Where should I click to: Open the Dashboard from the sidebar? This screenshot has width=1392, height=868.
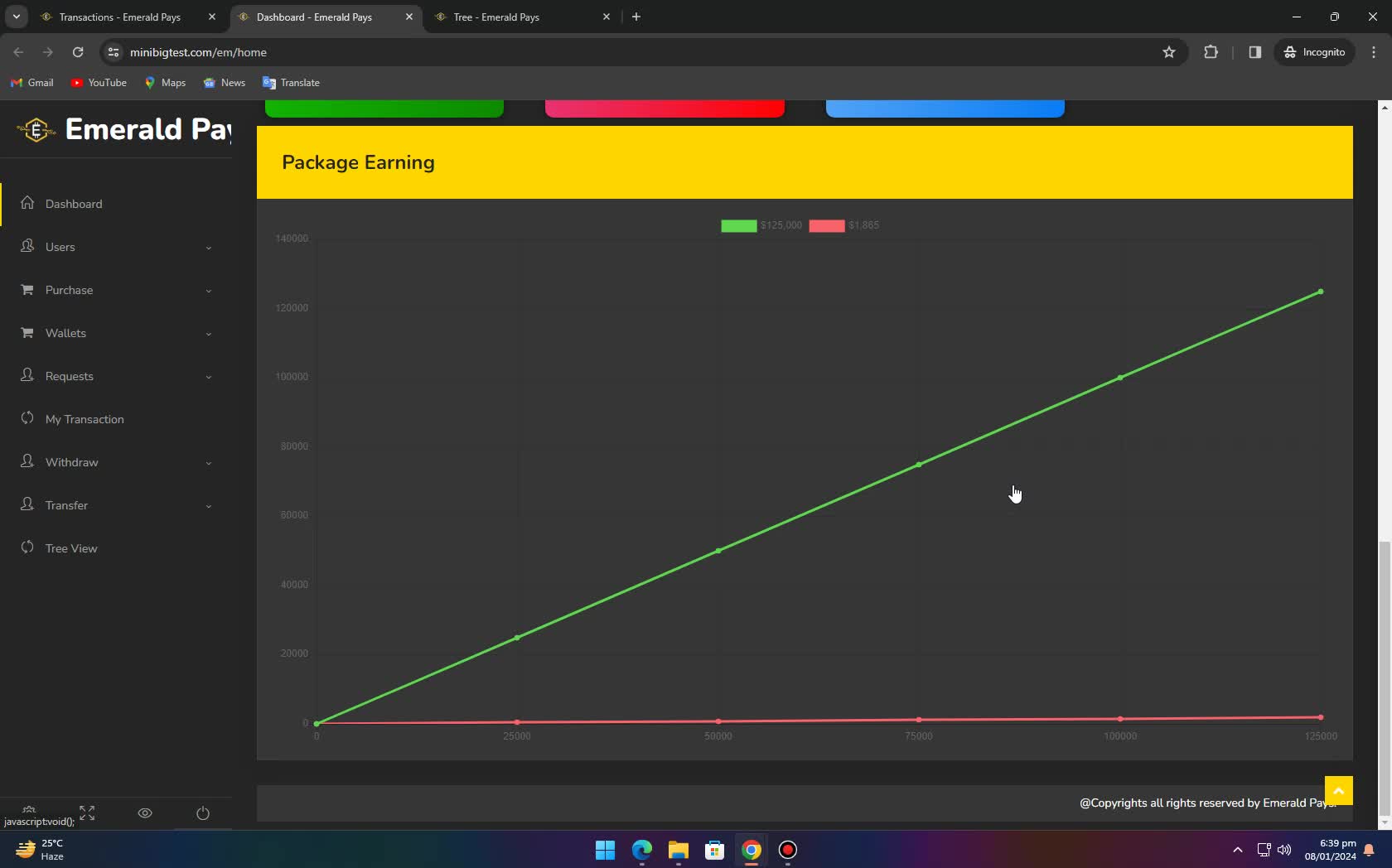(x=27, y=203)
